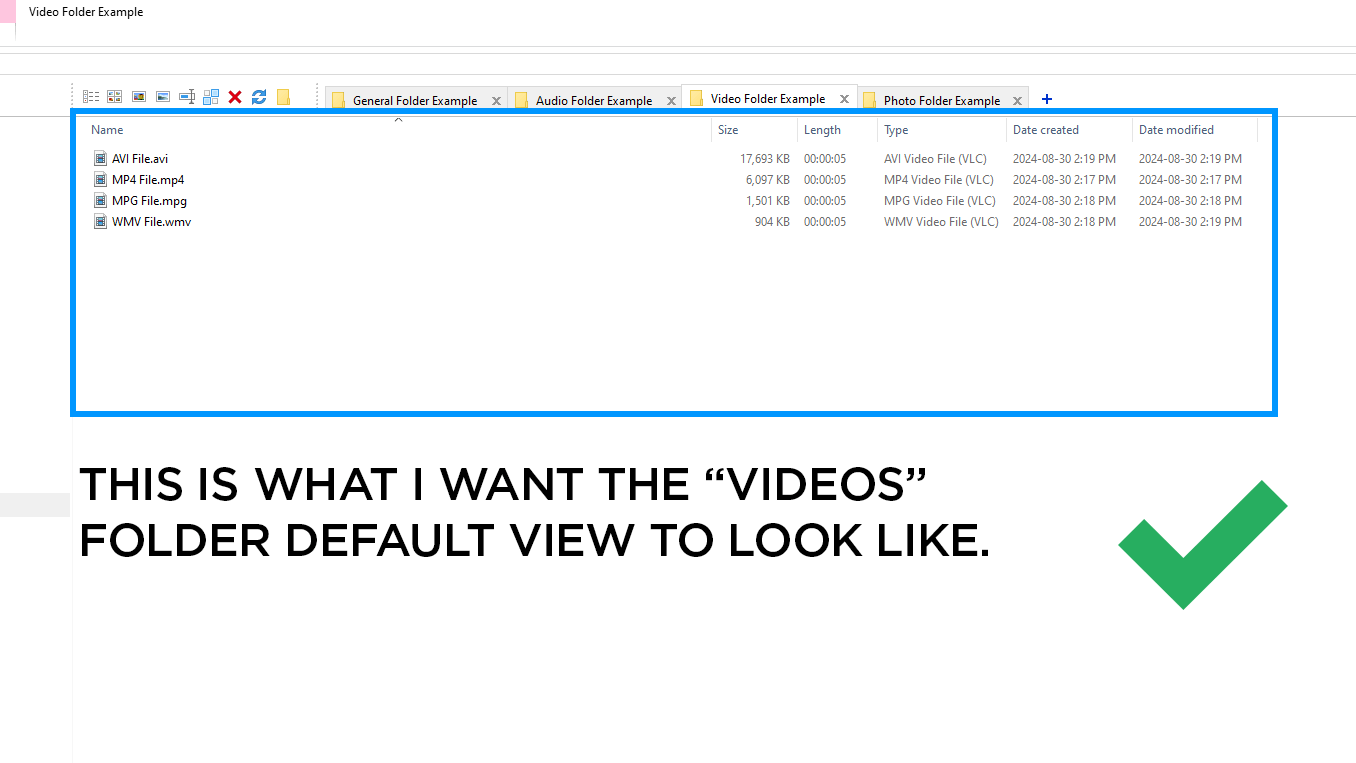Click the yellow new folder toolbar icon

tap(283, 97)
